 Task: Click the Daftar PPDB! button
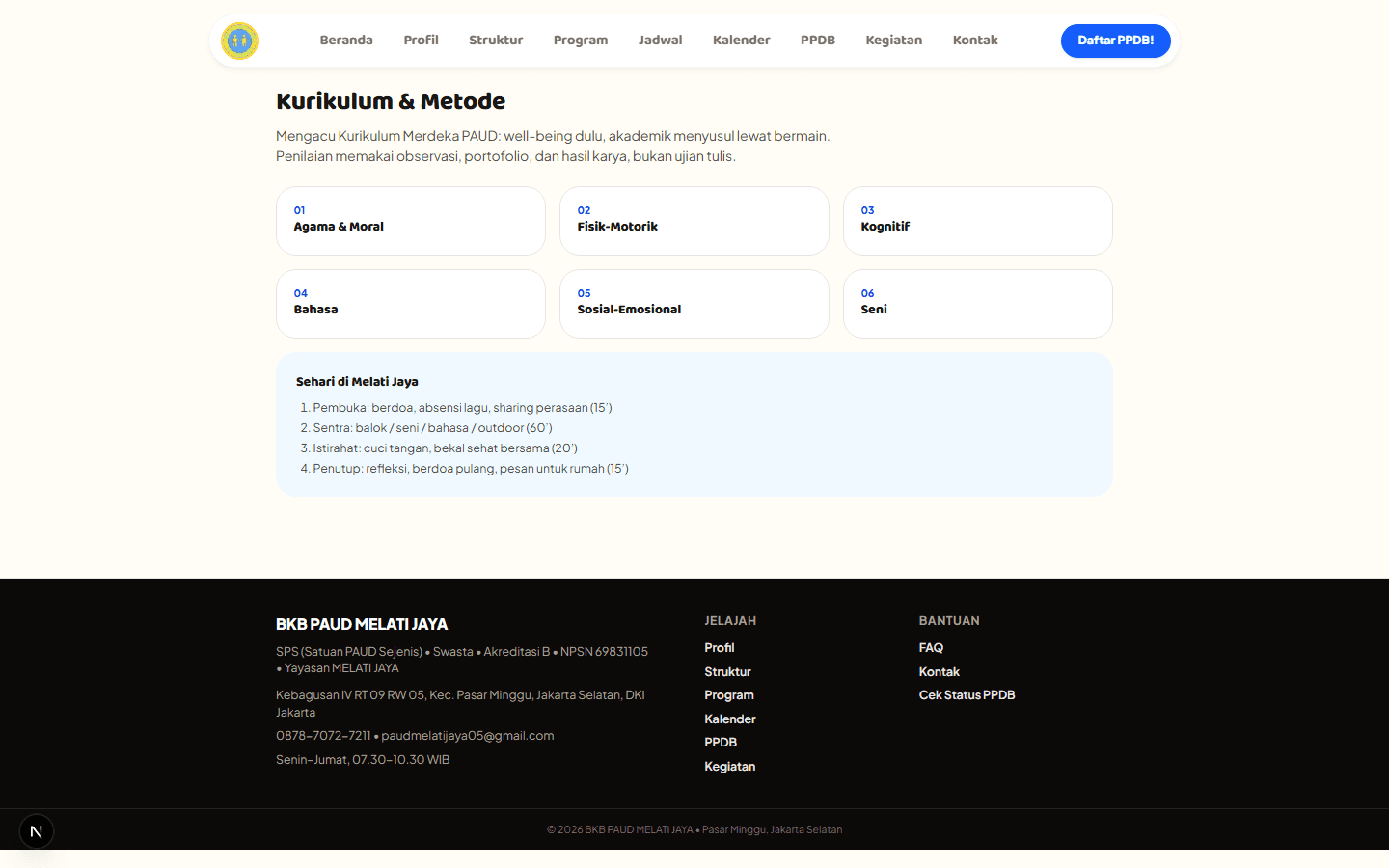pos(1115,41)
